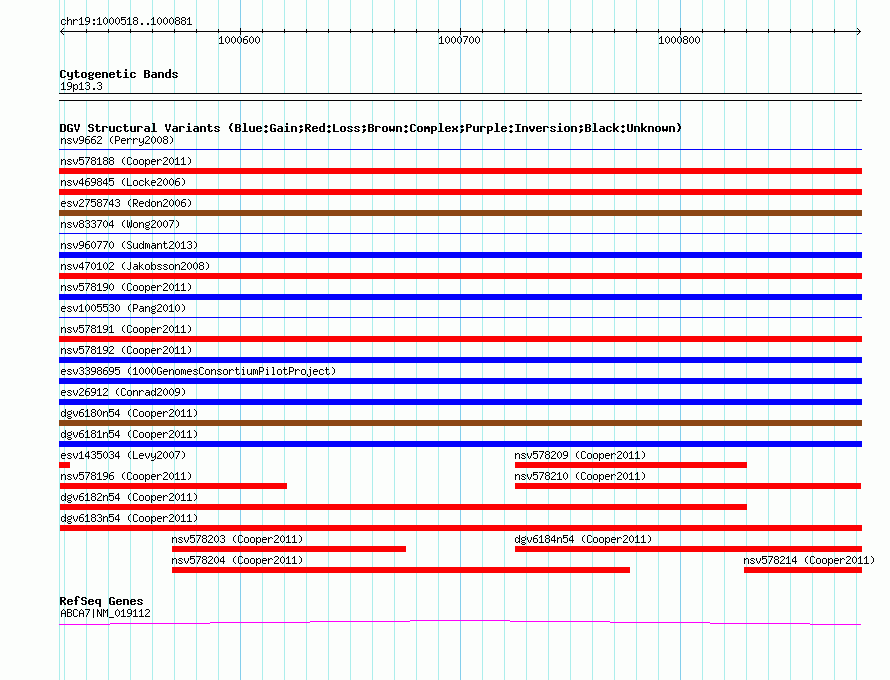This screenshot has width=890, height=680.
Task: Click the RefSeq Genes track title
Action: pyautogui.click(x=101, y=601)
